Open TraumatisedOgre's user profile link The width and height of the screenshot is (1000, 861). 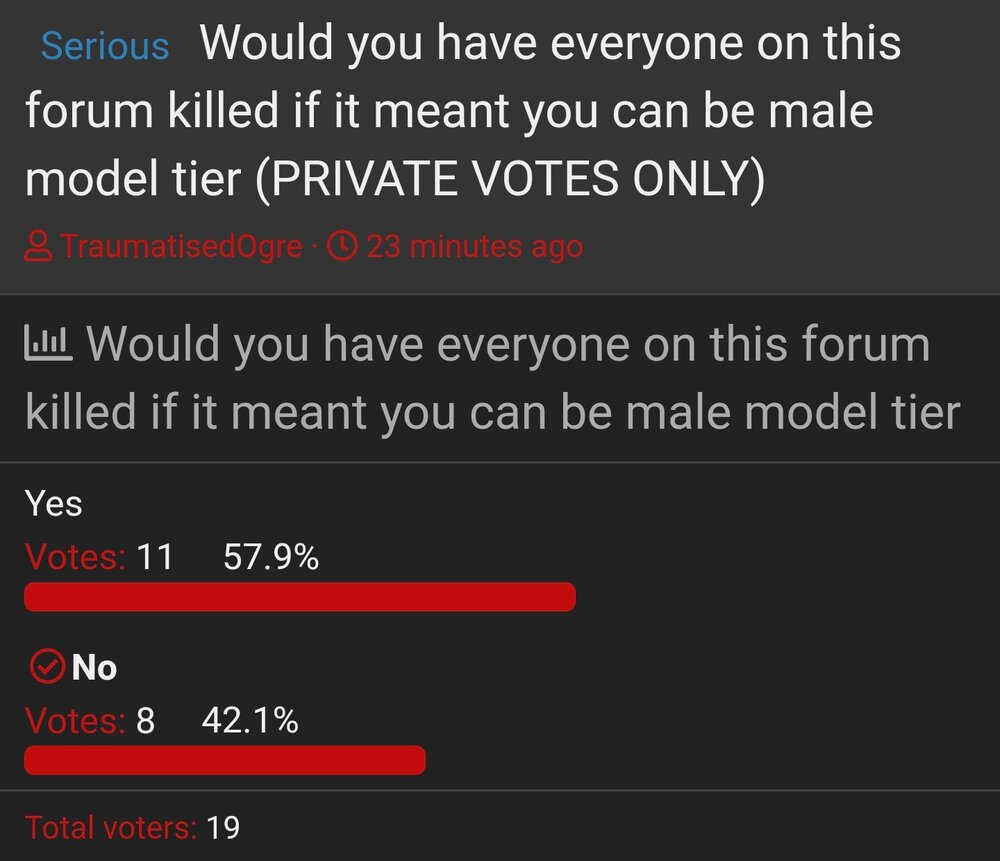(182, 246)
